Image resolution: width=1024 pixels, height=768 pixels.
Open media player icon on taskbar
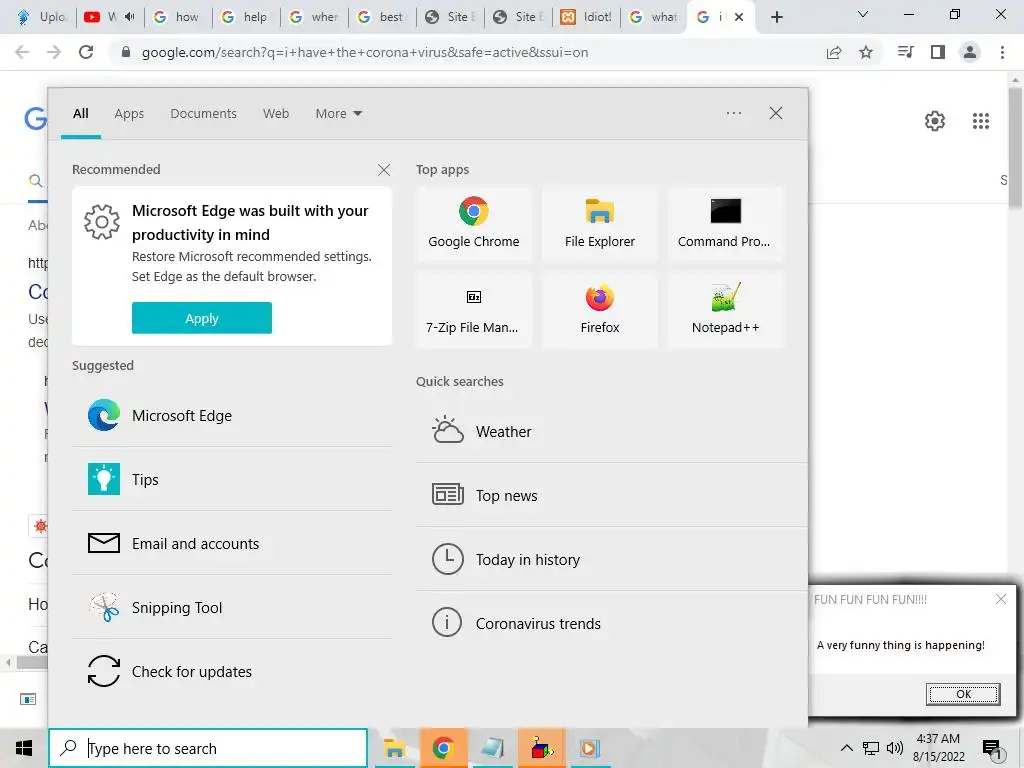tap(590, 748)
